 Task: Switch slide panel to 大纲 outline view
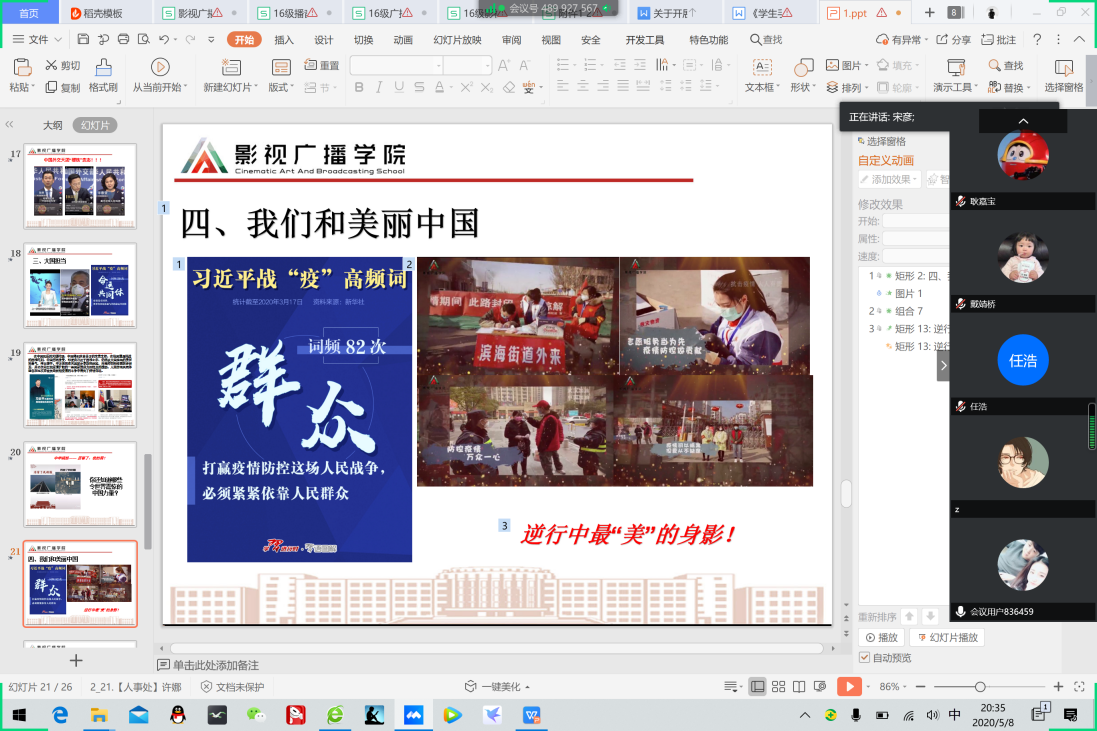pos(52,126)
